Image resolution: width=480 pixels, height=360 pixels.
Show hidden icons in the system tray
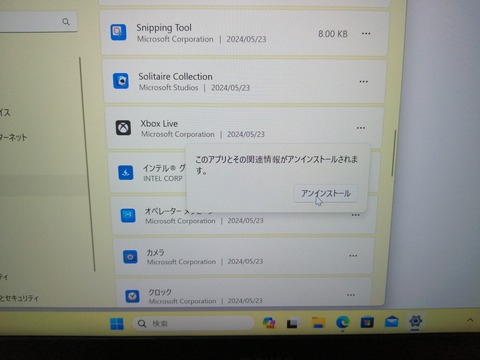pyautogui.click(x=470, y=320)
